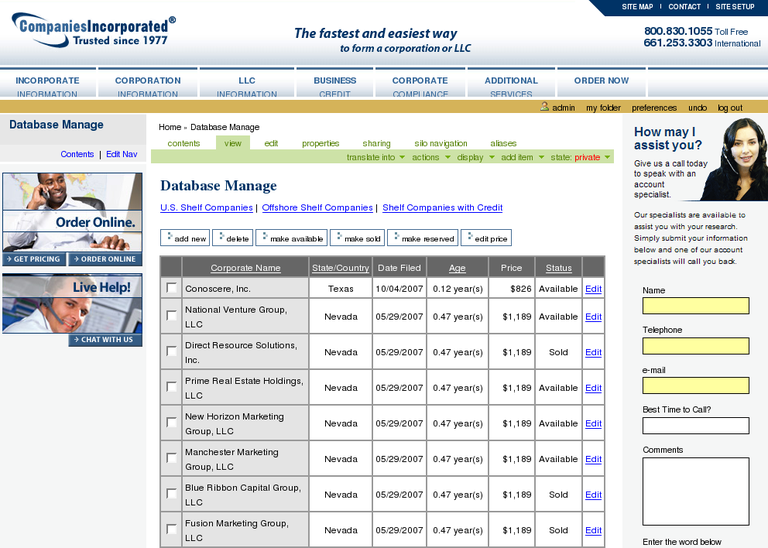Switch to silo navigation tab
Image resolution: width=768 pixels, height=548 pixels.
tap(441, 143)
